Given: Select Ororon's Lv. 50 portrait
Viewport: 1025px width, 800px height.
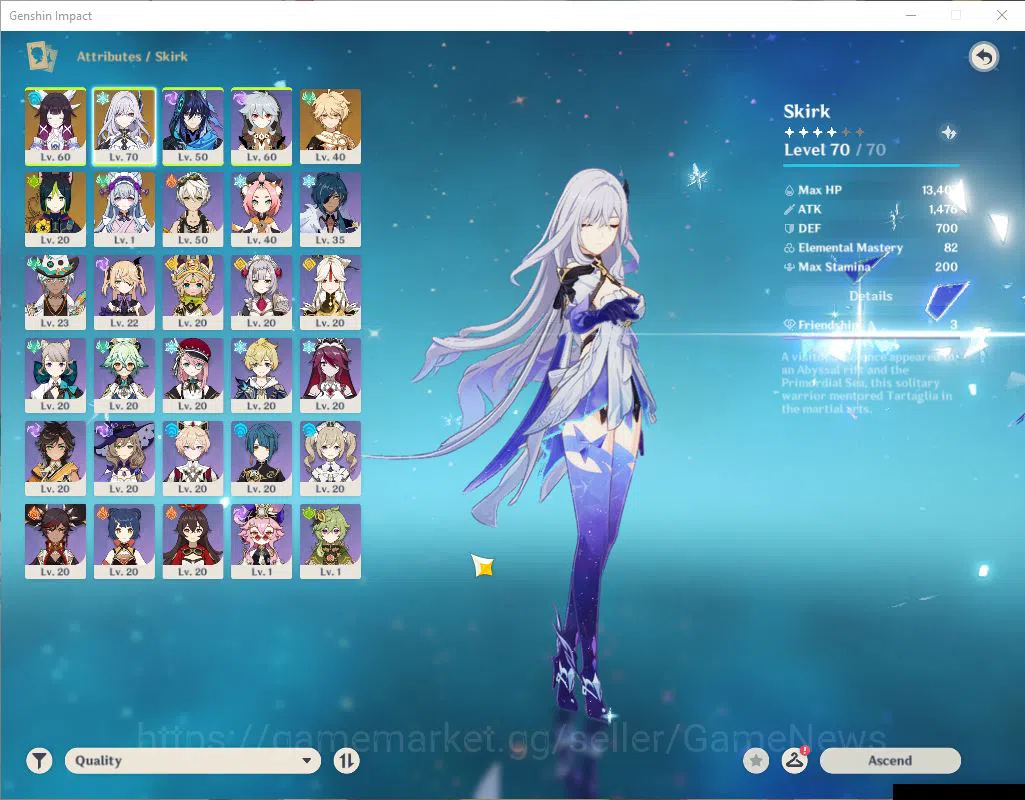Looking at the screenshot, I should click(193, 126).
